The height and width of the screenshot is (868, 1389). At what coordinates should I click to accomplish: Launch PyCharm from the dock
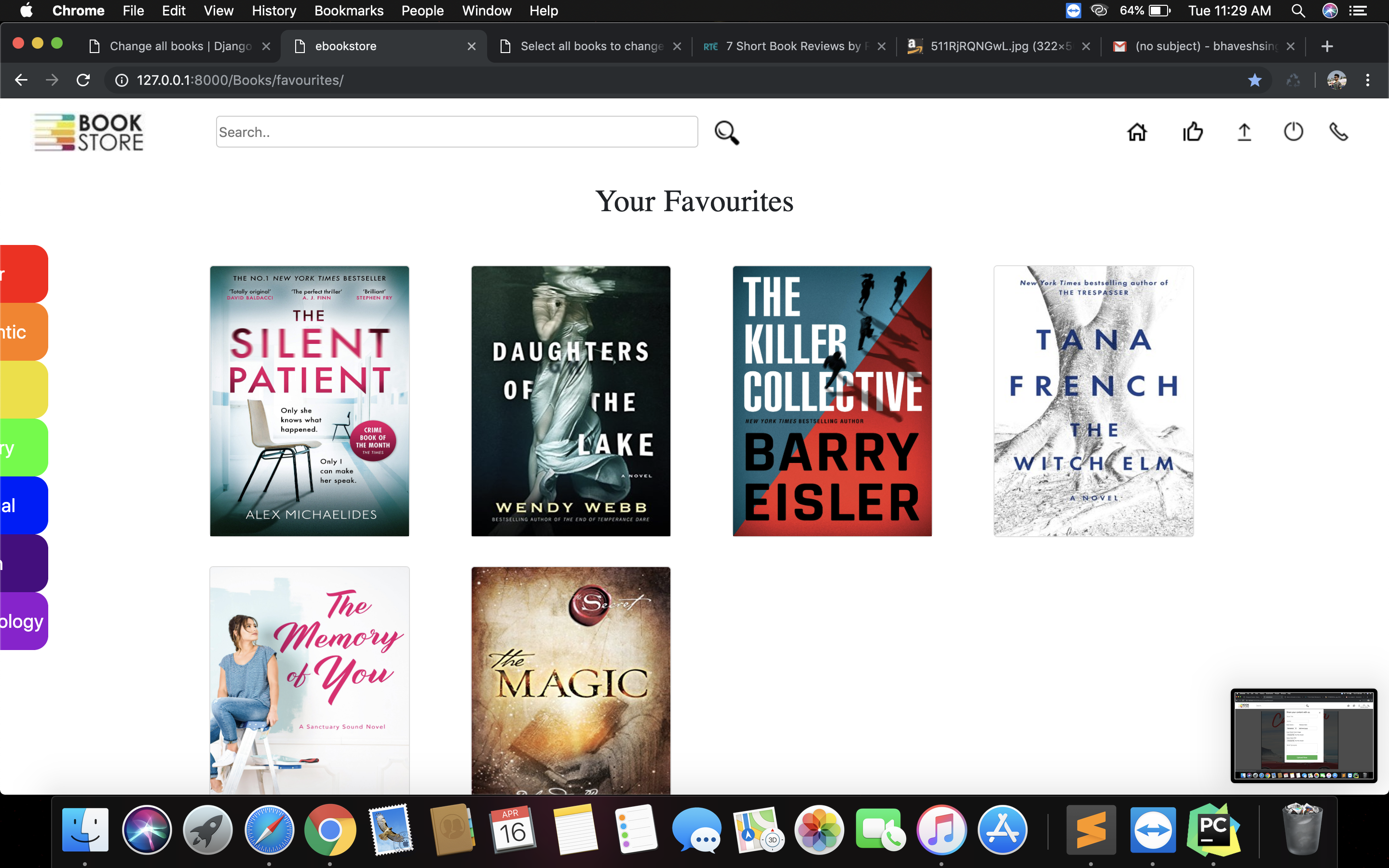(1213, 830)
